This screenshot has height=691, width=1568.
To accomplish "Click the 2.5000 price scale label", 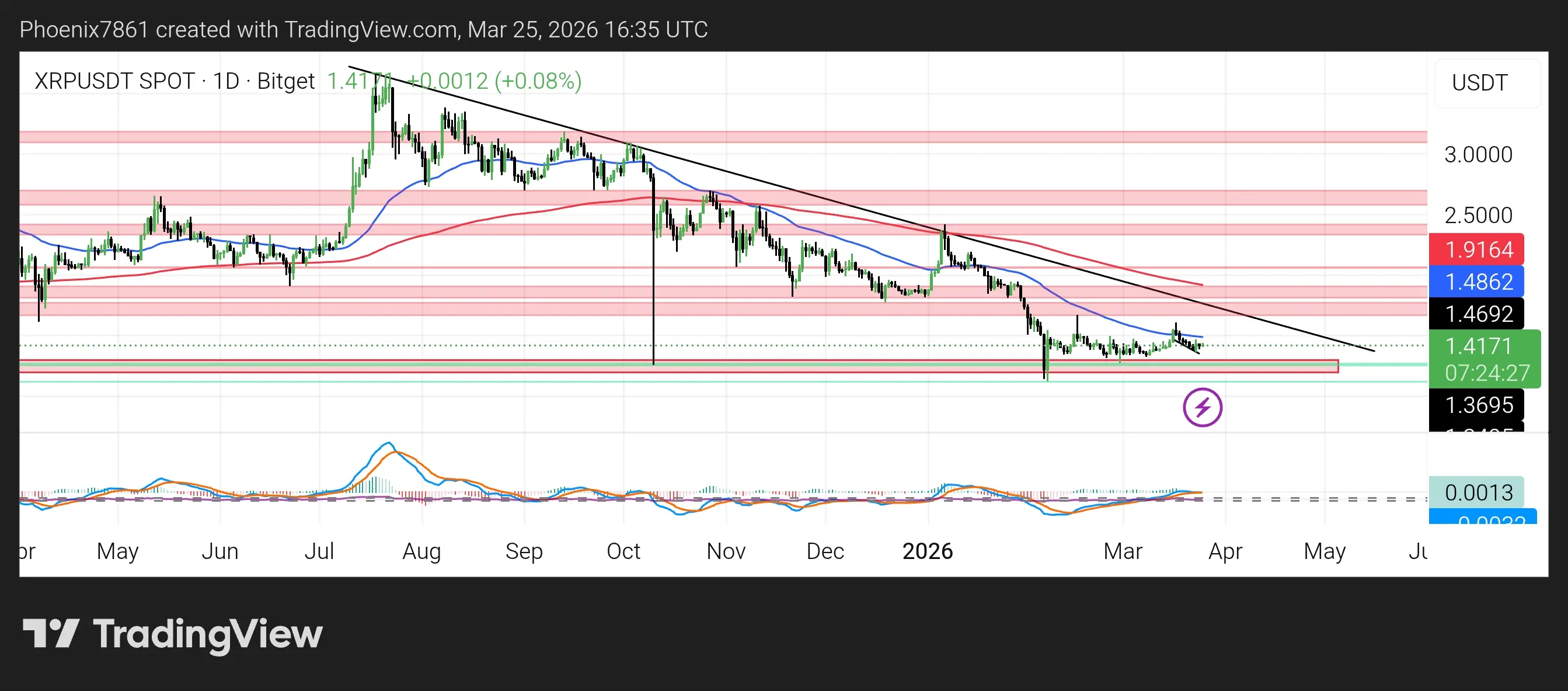I will tap(1478, 215).
